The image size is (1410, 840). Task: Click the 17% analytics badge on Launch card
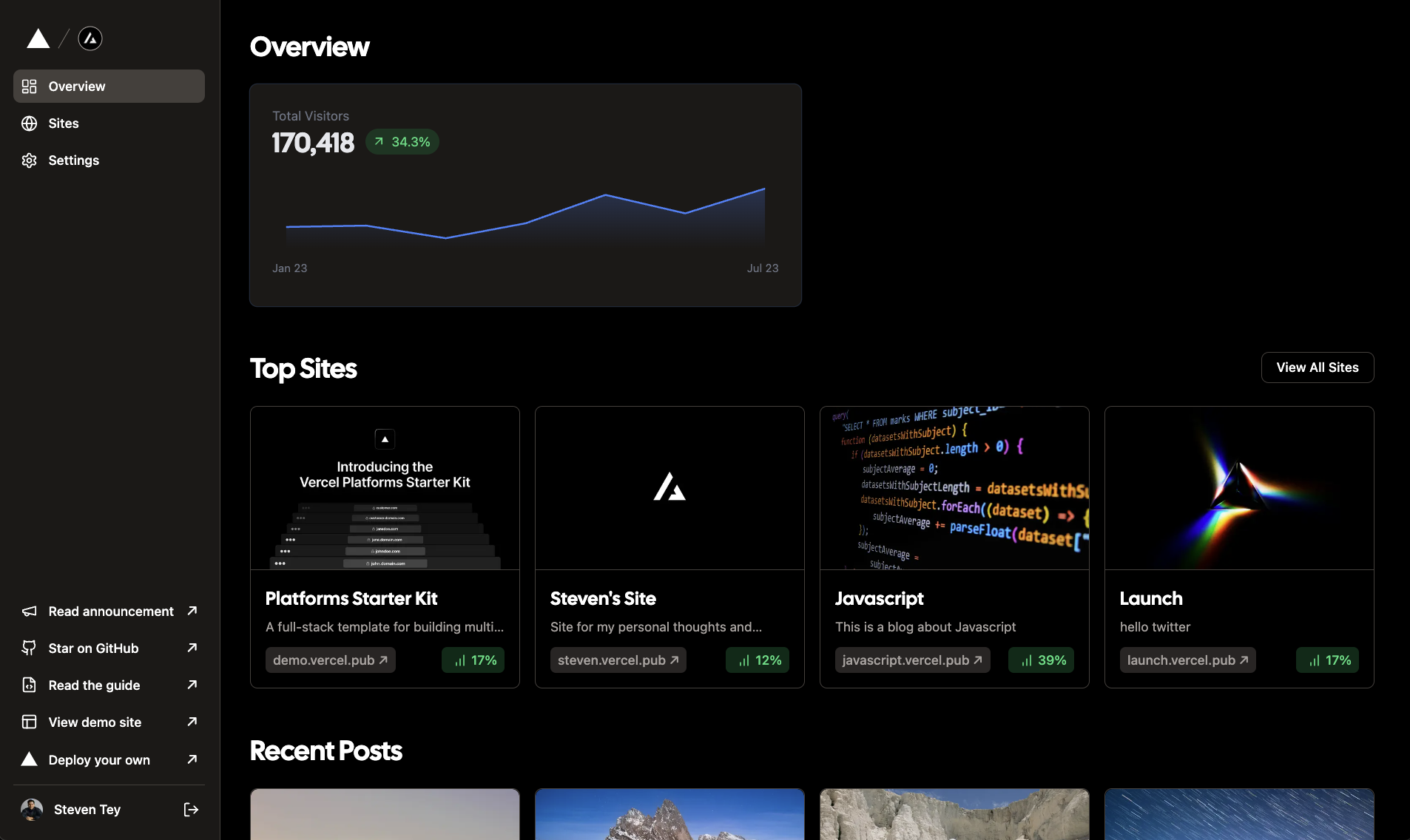click(1328, 660)
